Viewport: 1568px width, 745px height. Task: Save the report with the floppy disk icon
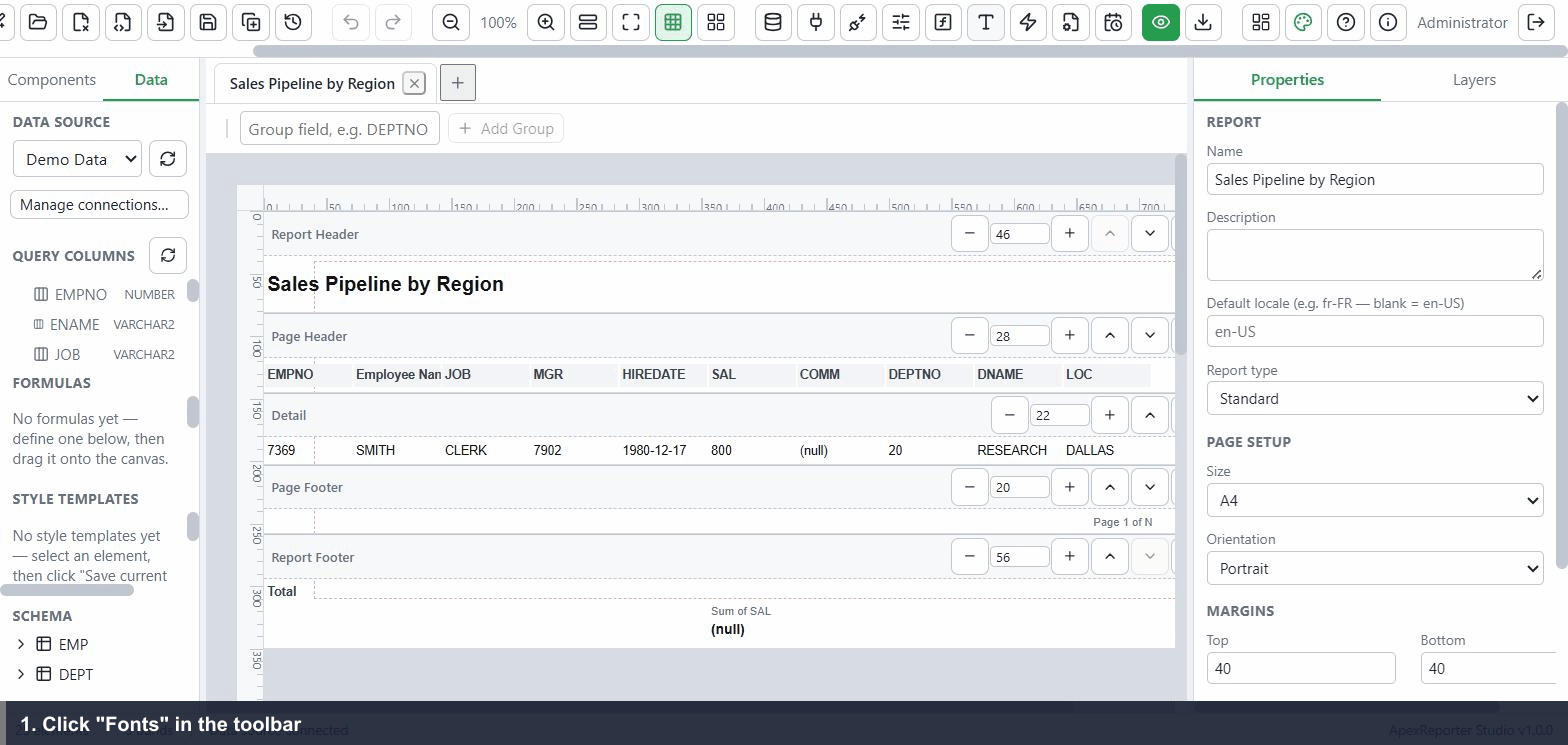click(208, 22)
